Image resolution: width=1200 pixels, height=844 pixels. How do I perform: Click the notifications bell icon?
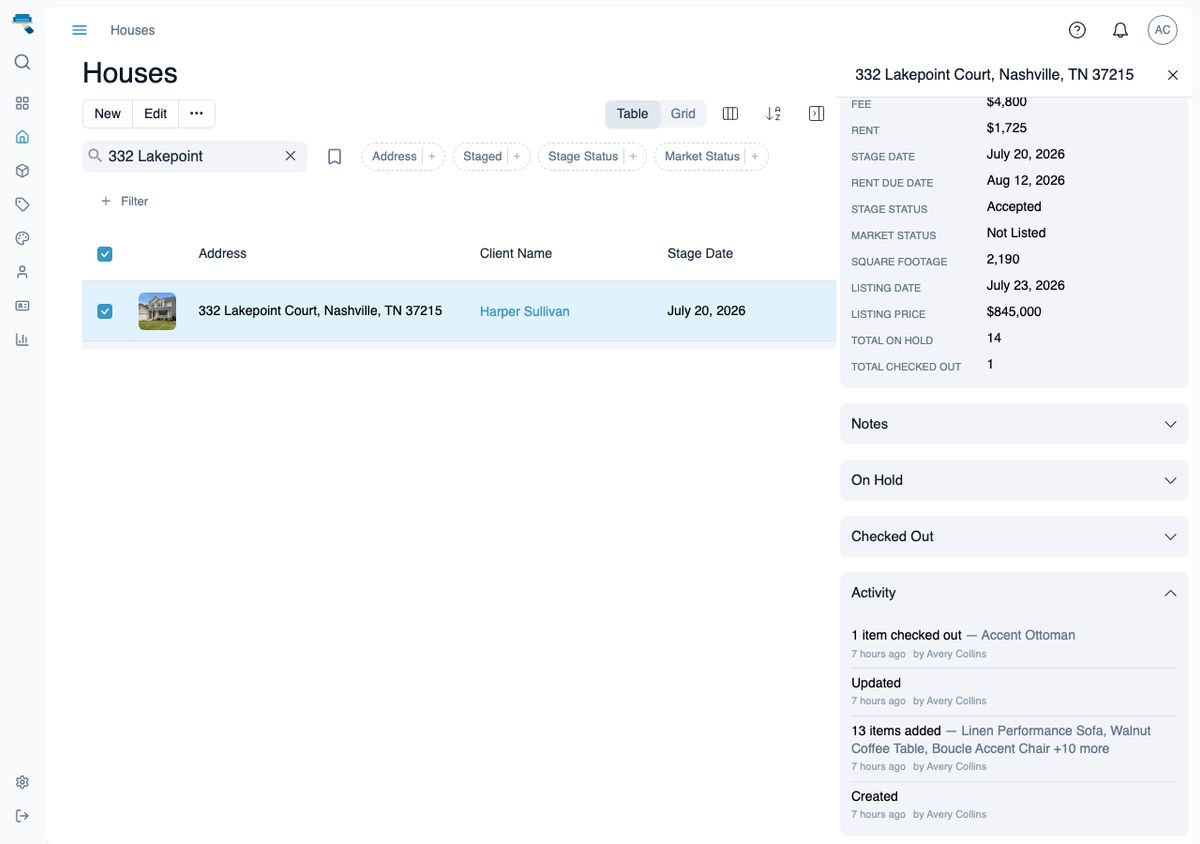point(1120,30)
